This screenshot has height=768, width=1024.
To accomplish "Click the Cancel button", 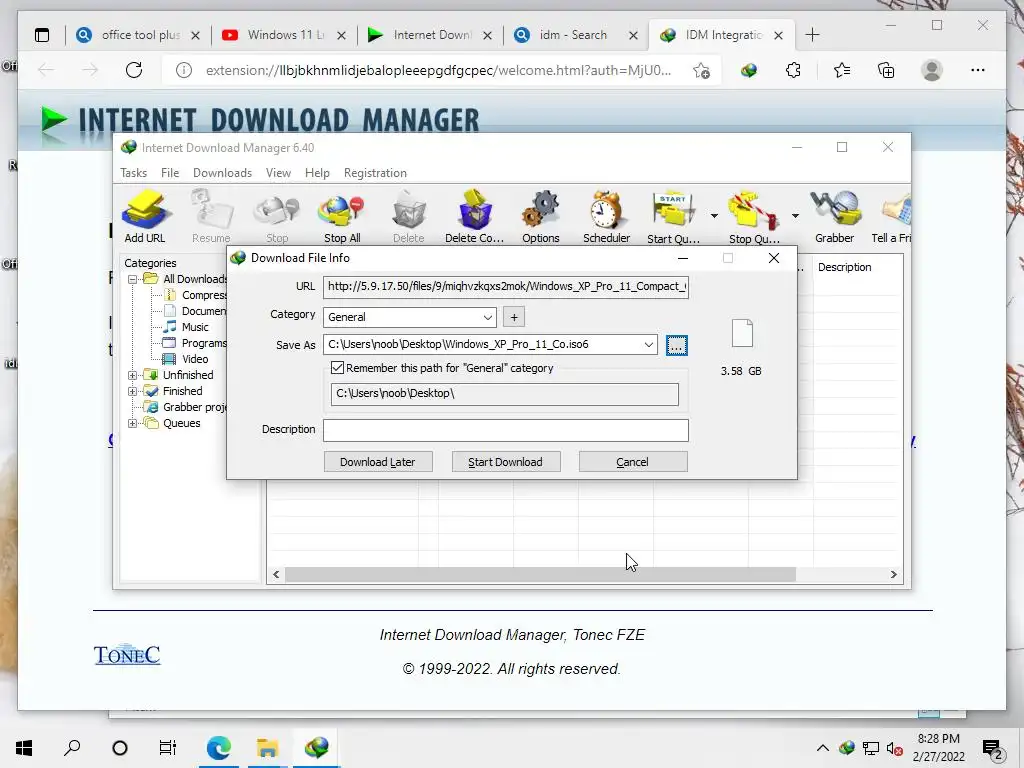I will click(633, 462).
